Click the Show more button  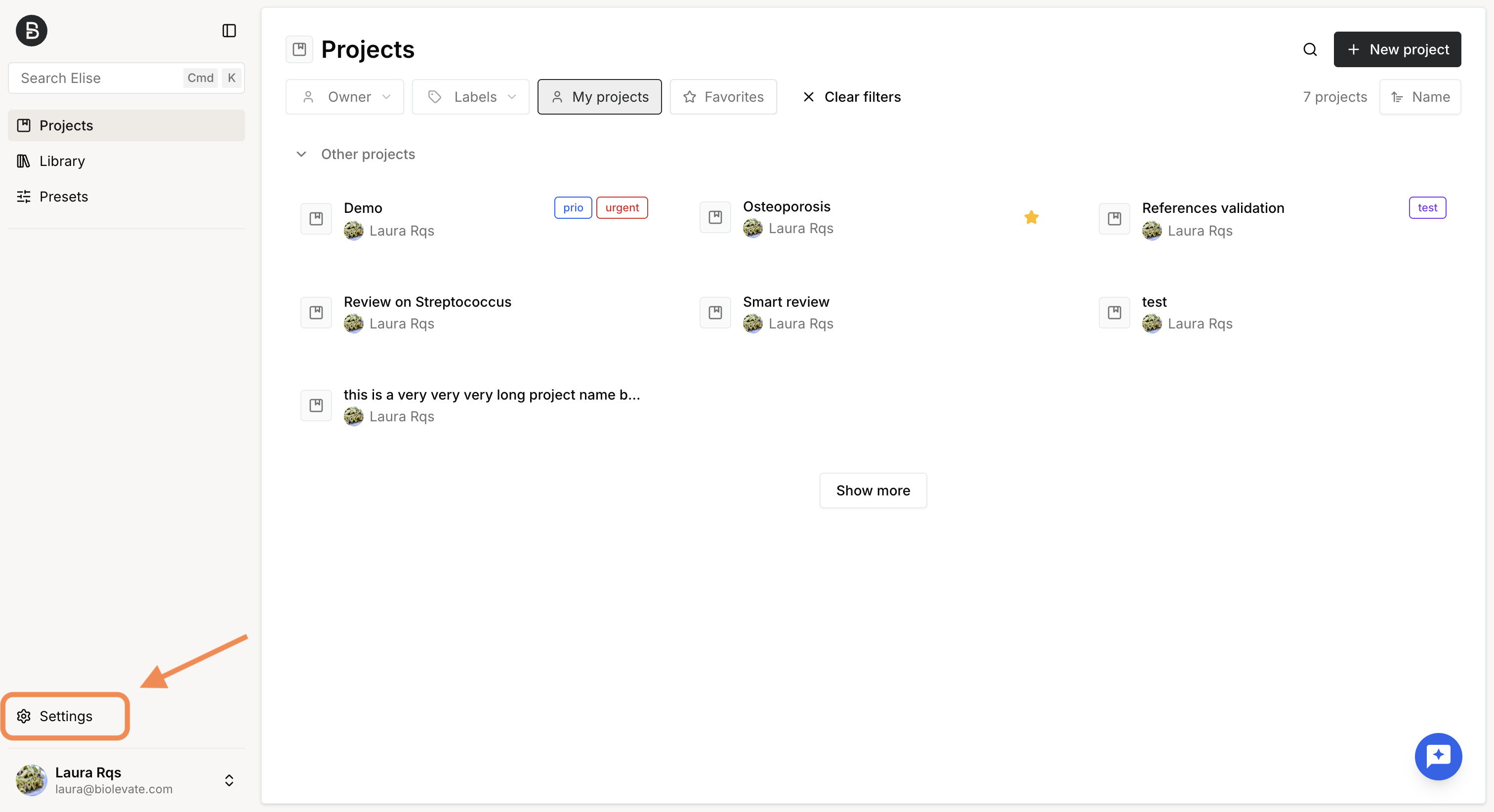click(873, 490)
